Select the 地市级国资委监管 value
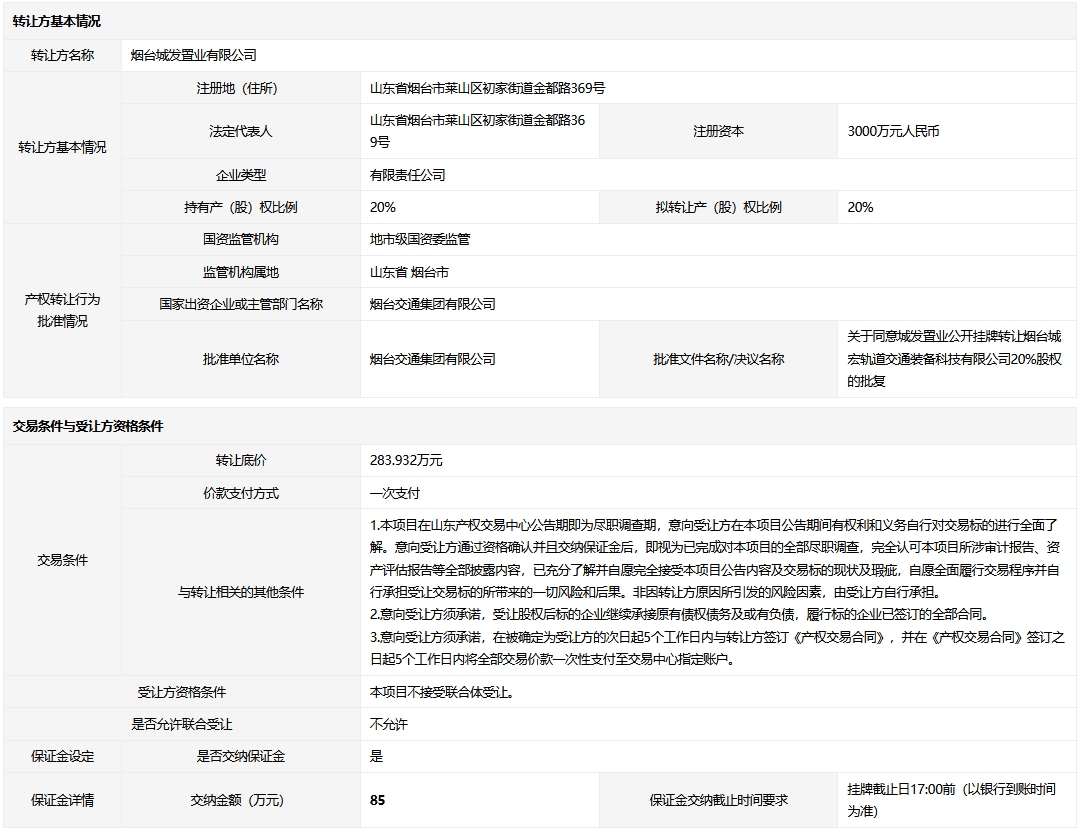Image resolution: width=1080 pixels, height=832 pixels. tap(420, 239)
